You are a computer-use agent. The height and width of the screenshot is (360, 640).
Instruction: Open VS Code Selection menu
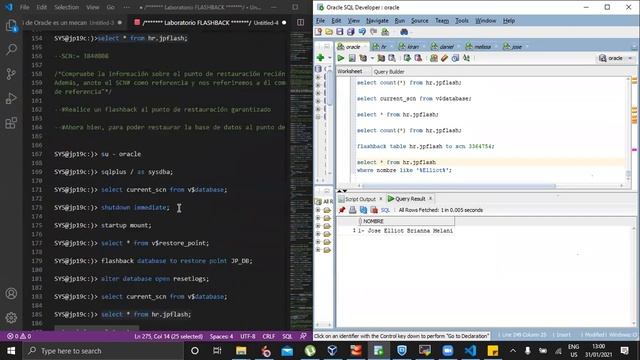[67, 7]
